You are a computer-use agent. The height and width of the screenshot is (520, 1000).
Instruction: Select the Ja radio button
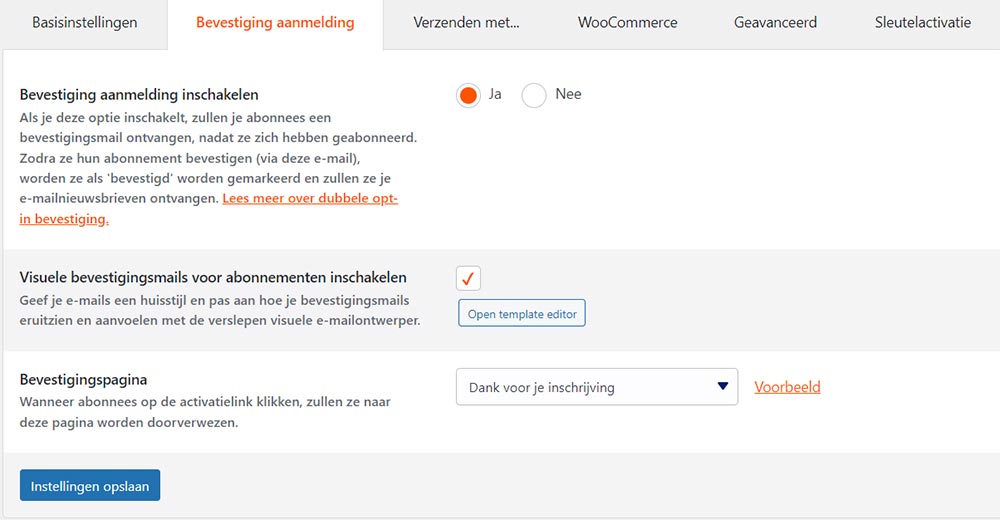tap(467, 95)
